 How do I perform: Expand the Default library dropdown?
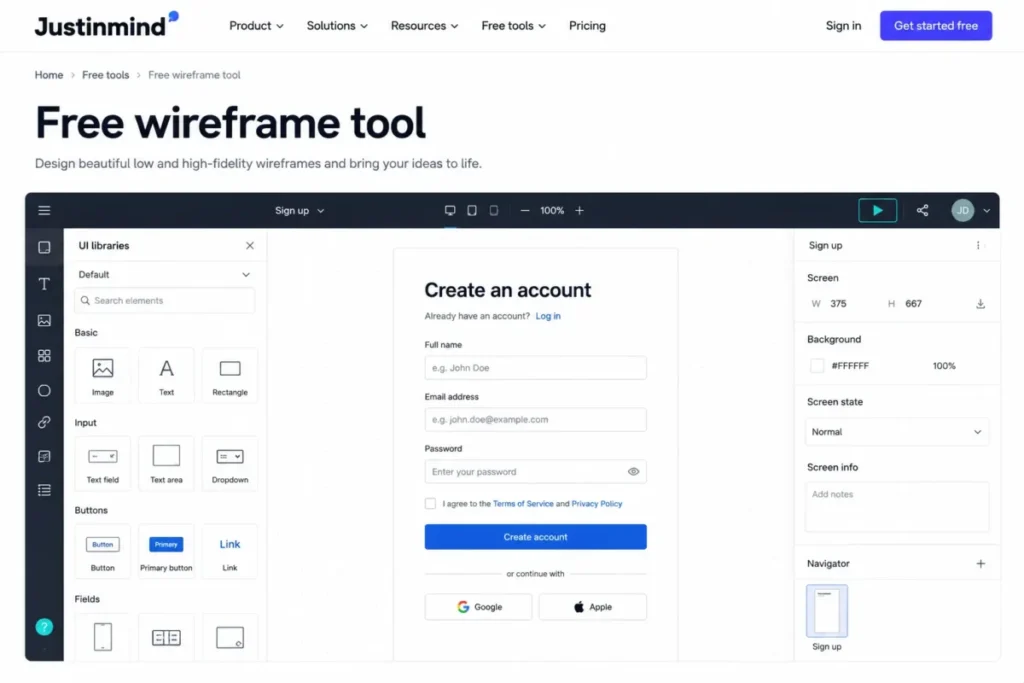(164, 274)
